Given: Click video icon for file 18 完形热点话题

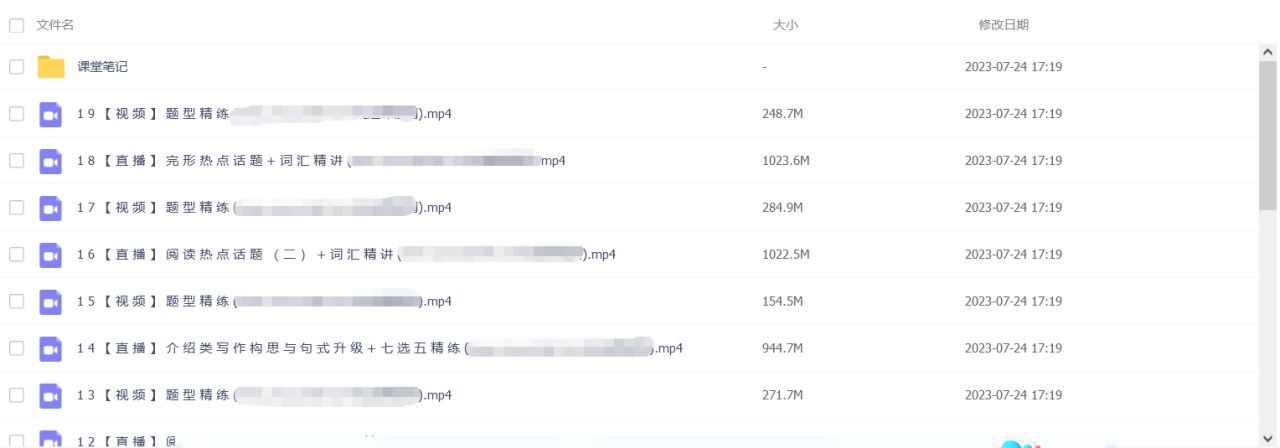Looking at the screenshot, I should pos(51,161).
